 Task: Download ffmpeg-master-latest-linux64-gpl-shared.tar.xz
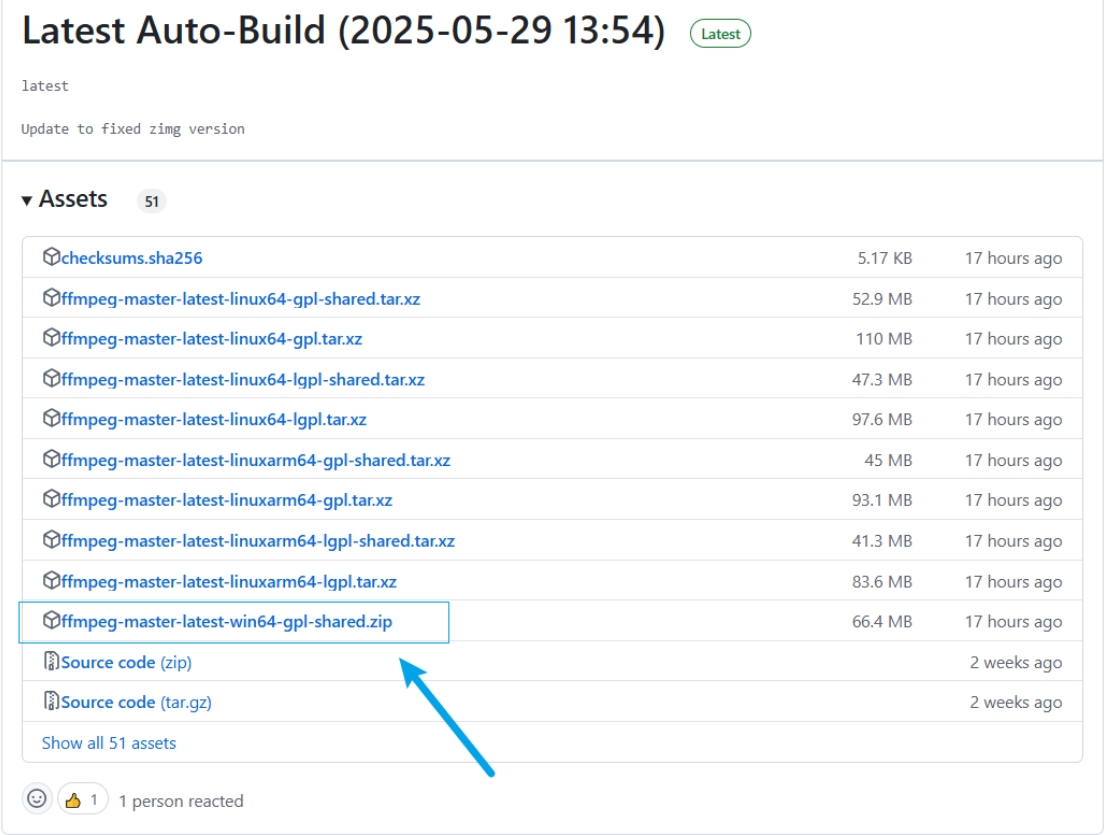pos(240,299)
